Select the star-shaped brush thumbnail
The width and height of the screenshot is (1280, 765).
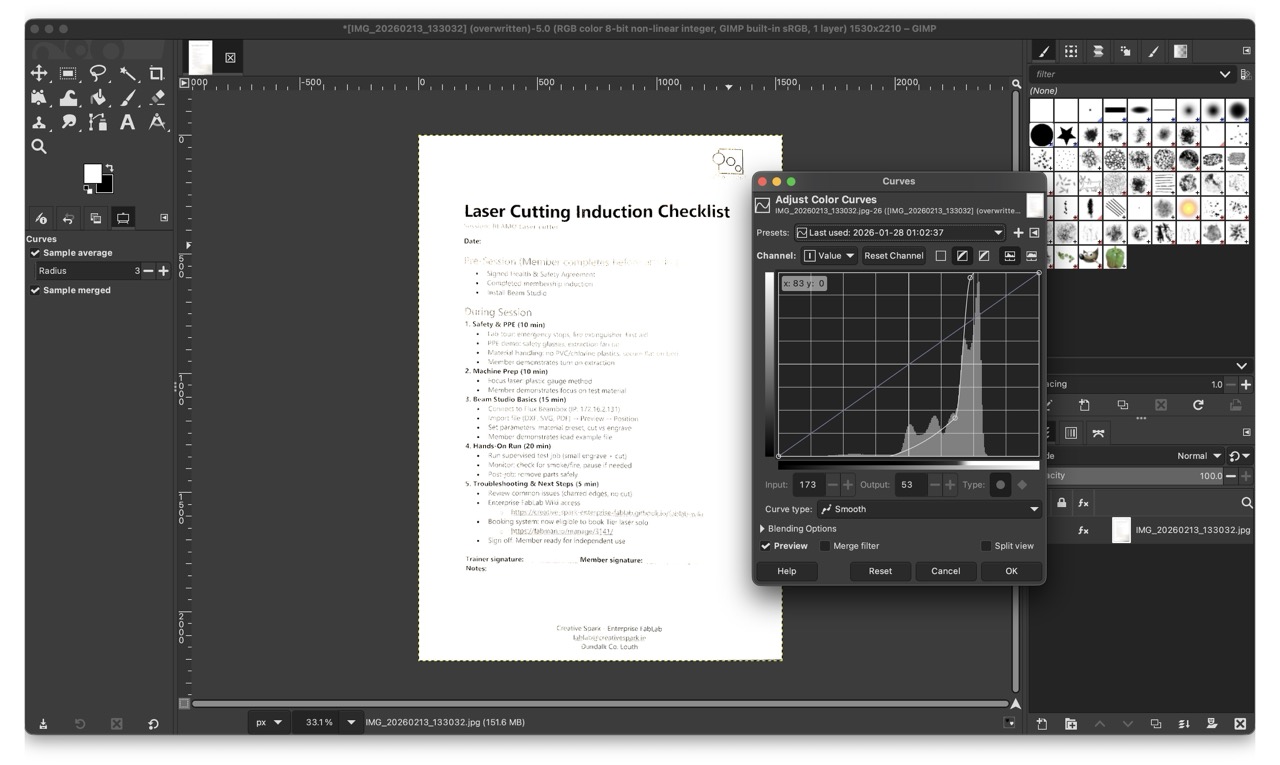tap(1066, 134)
